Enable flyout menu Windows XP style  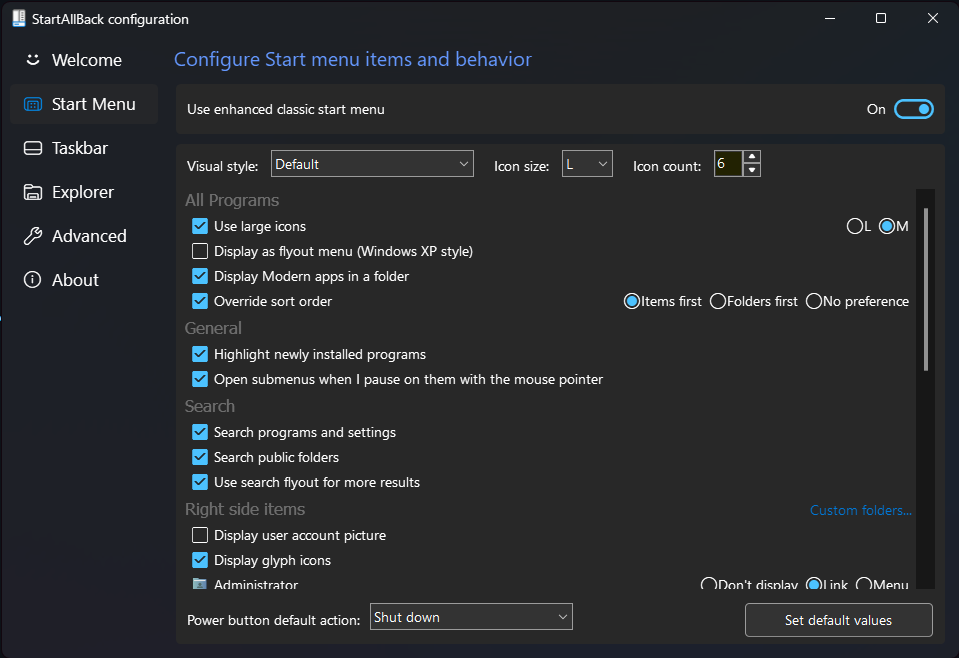pos(200,251)
